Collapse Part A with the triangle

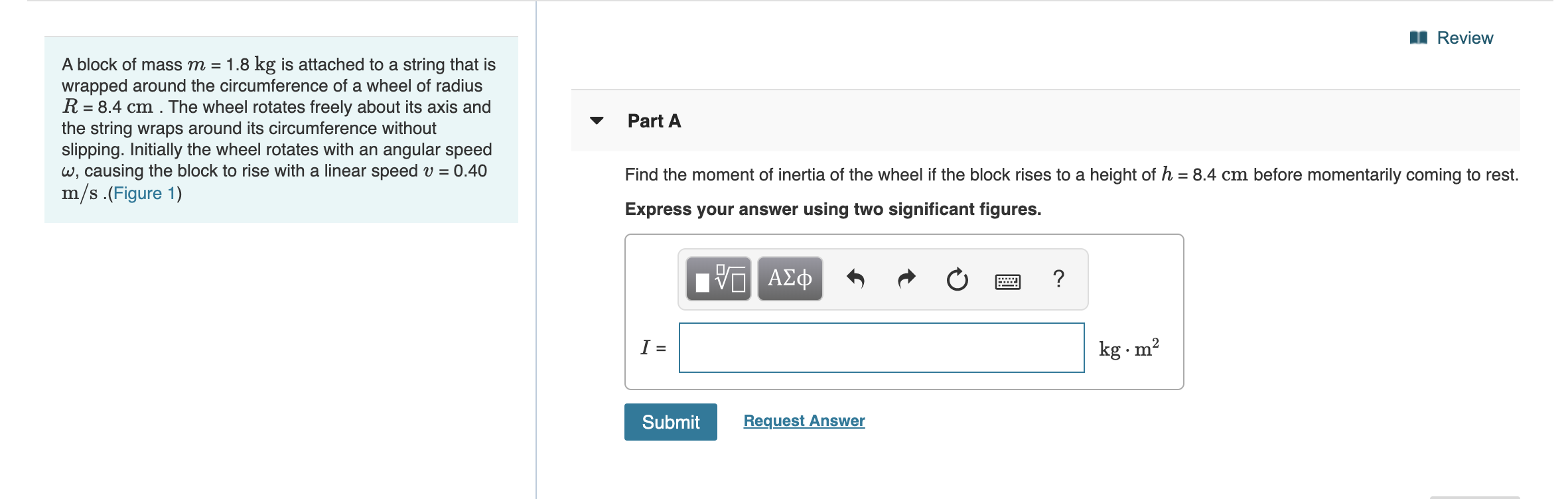pyautogui.click(x=597, y=121)
